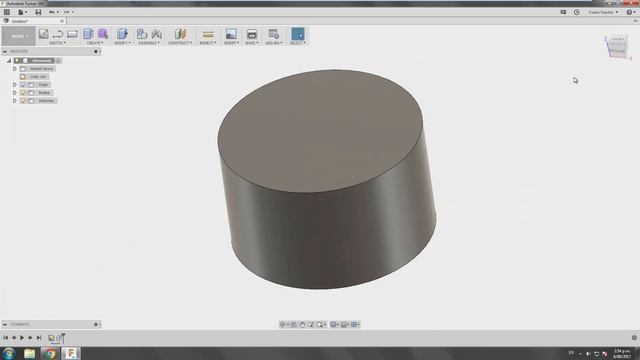The width and height of the screenshot is (640, 360).
Task: Expand the Named Views folder
Action: [x=15, y=69]
